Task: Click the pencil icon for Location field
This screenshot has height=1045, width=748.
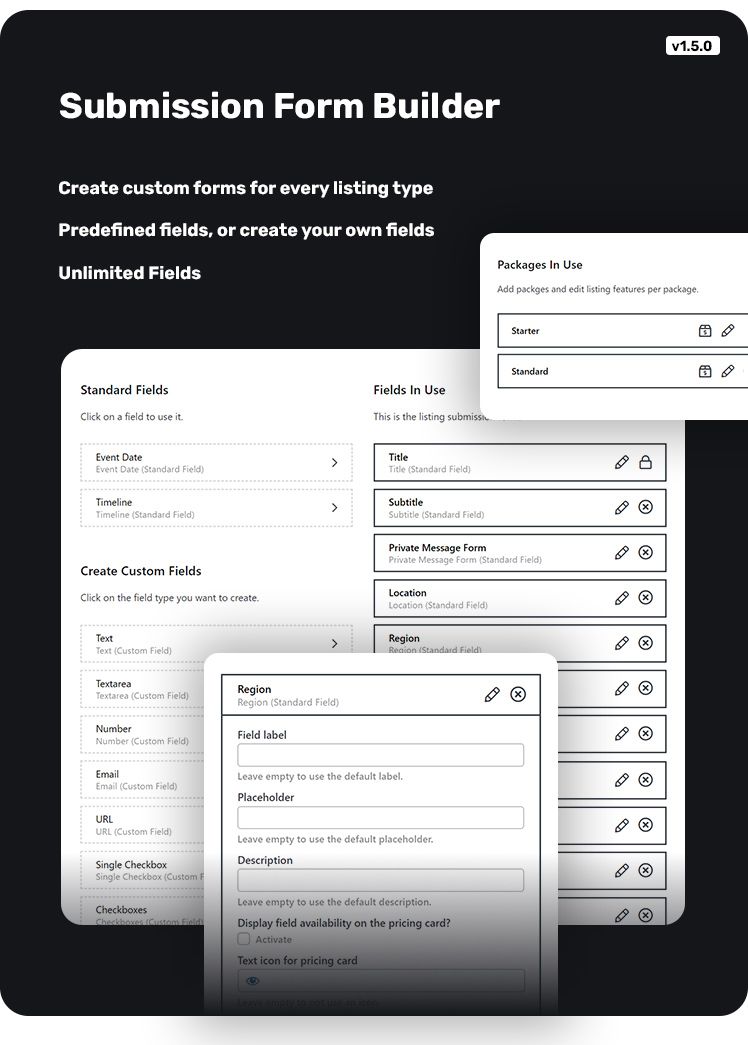Action: click(622, 598)
